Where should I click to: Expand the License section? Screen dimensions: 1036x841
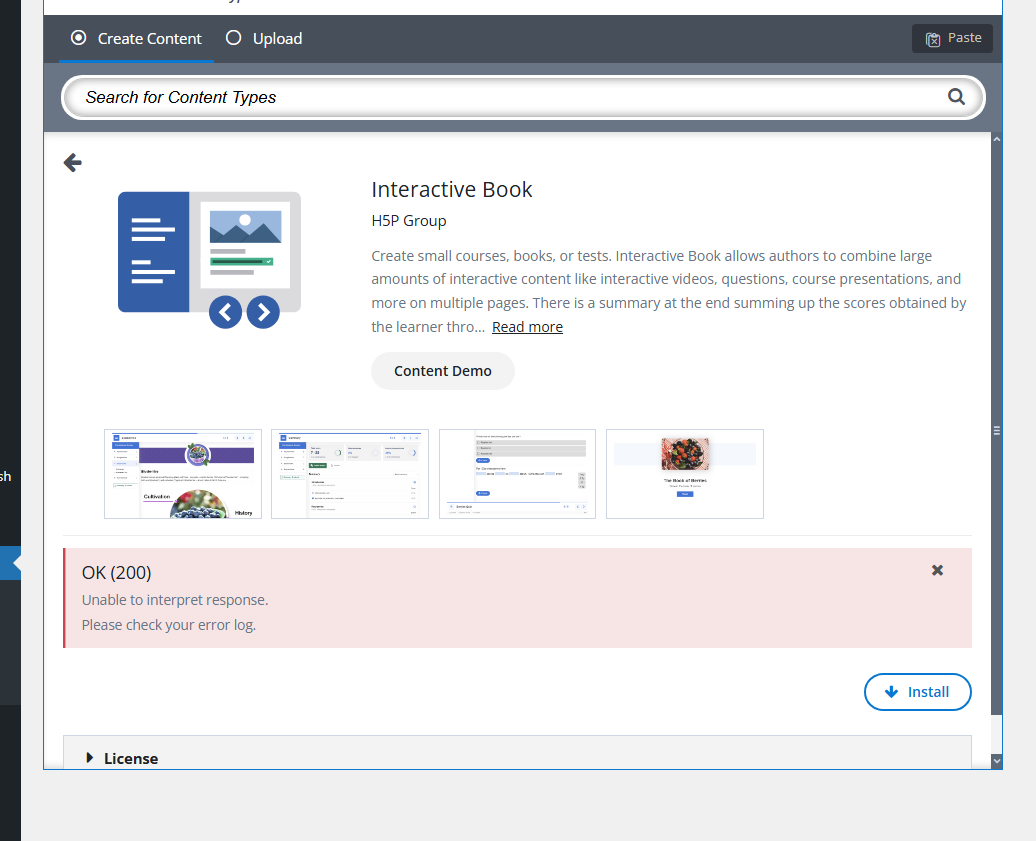coord(120,758)
